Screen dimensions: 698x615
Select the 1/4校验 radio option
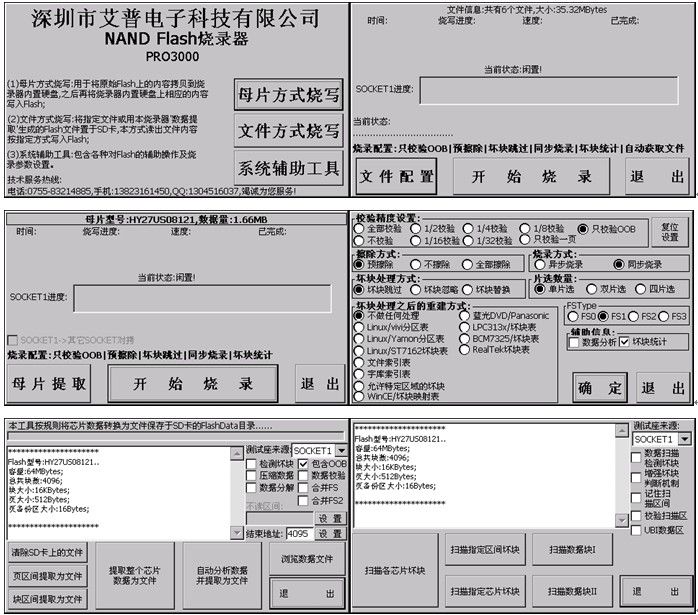(468, 229)
